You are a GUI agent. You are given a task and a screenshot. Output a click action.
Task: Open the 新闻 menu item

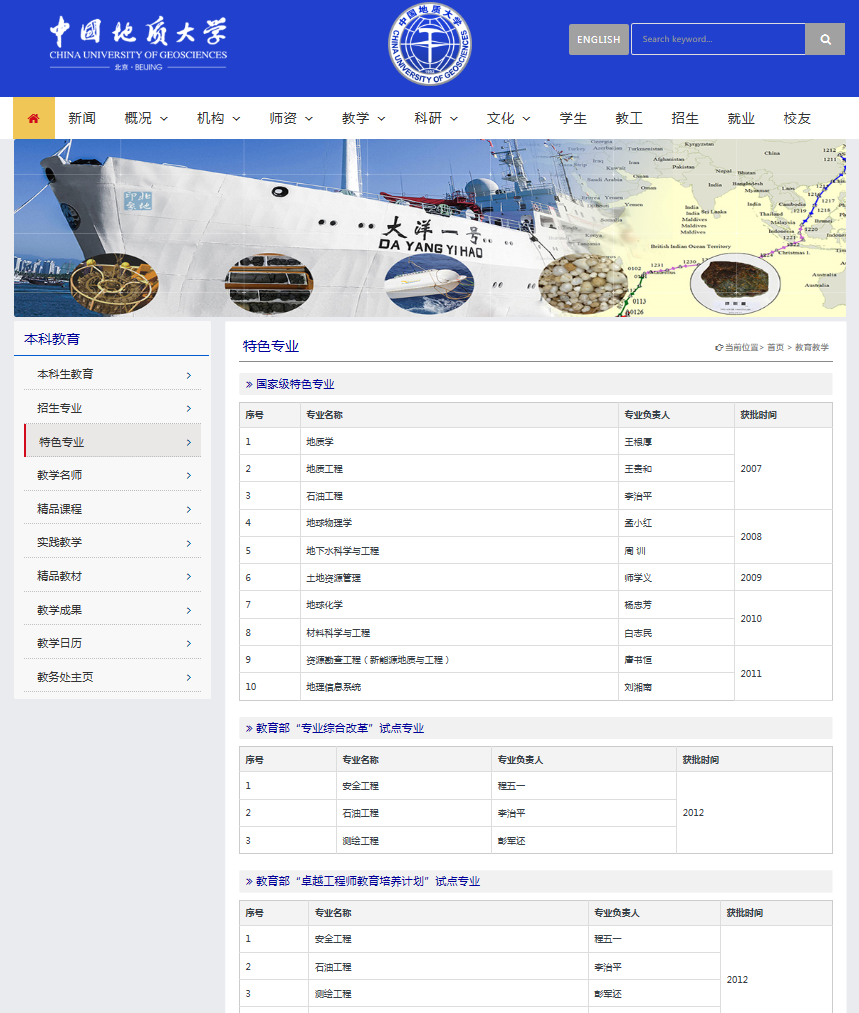82,118
